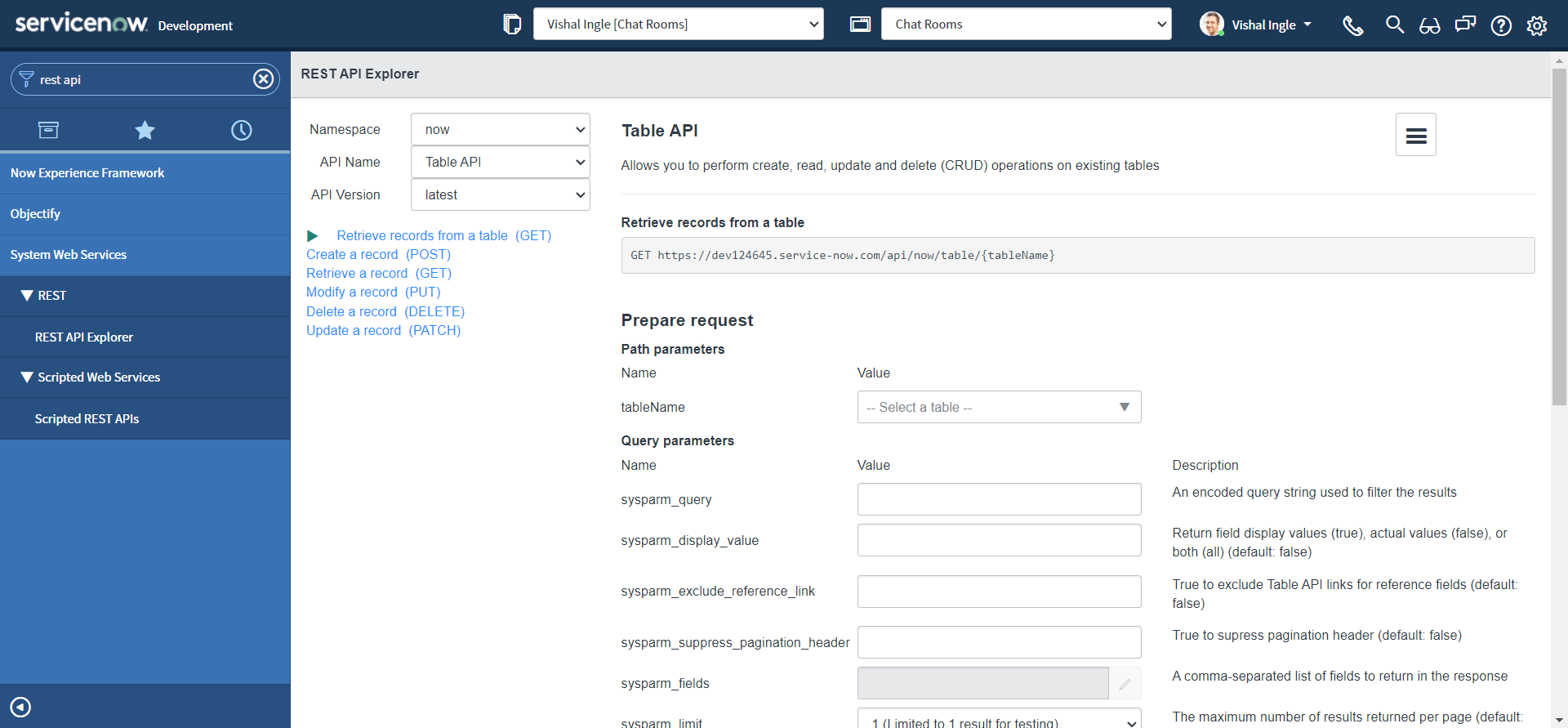This screenshot has width=1568, height=728.
Task: Show History clock tab
Action: click(242, 130)
